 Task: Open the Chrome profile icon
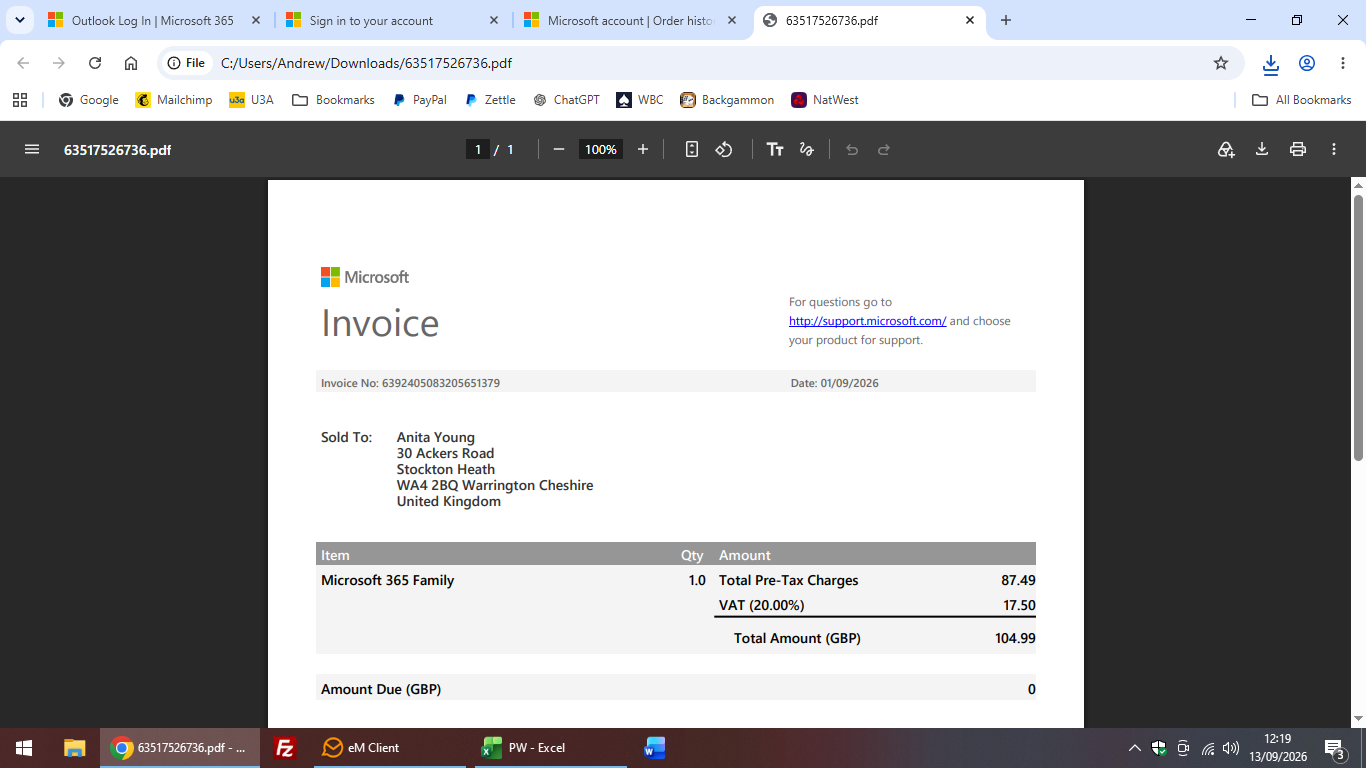(1307, 63)
